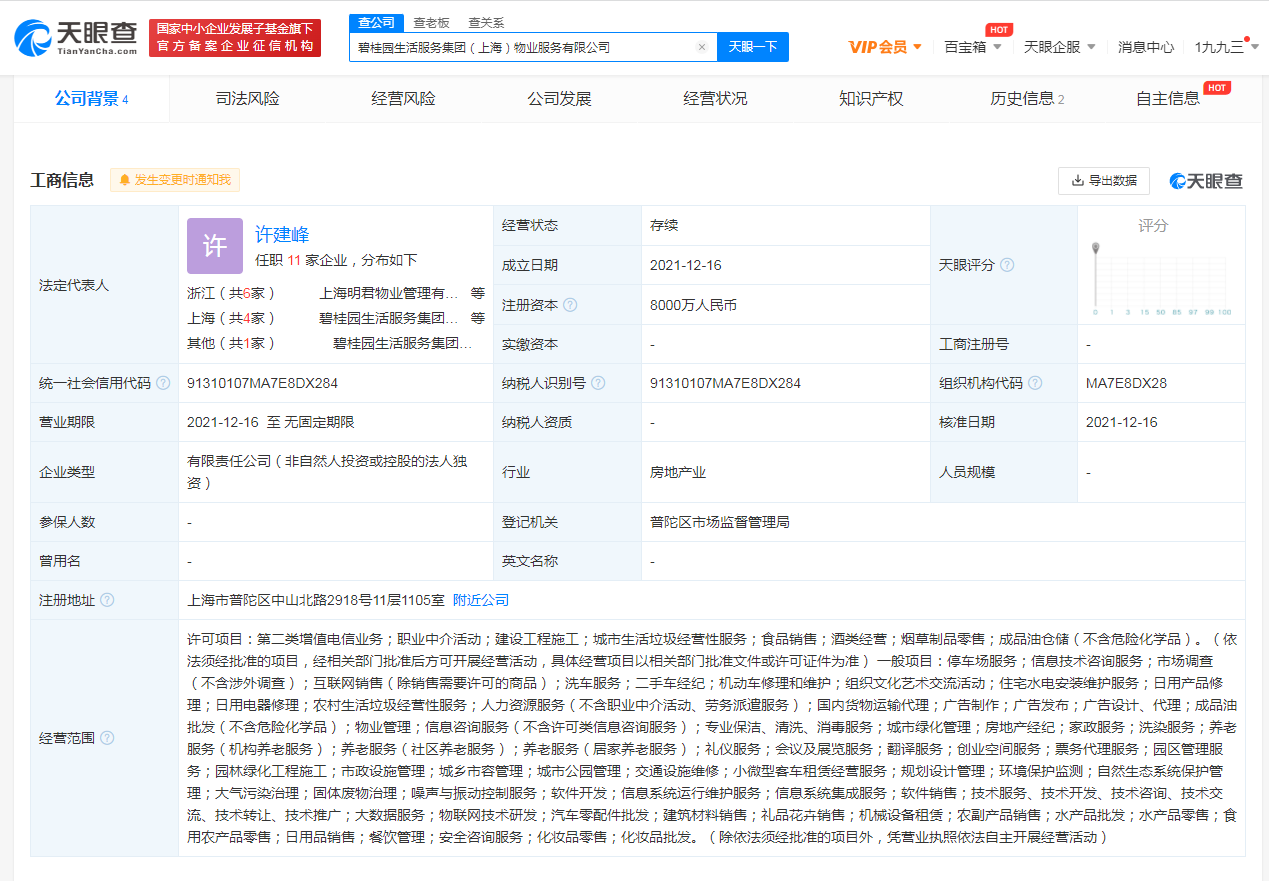
Task: Expand the 天眼企服 dropdown
Action: coord(1059,47)
